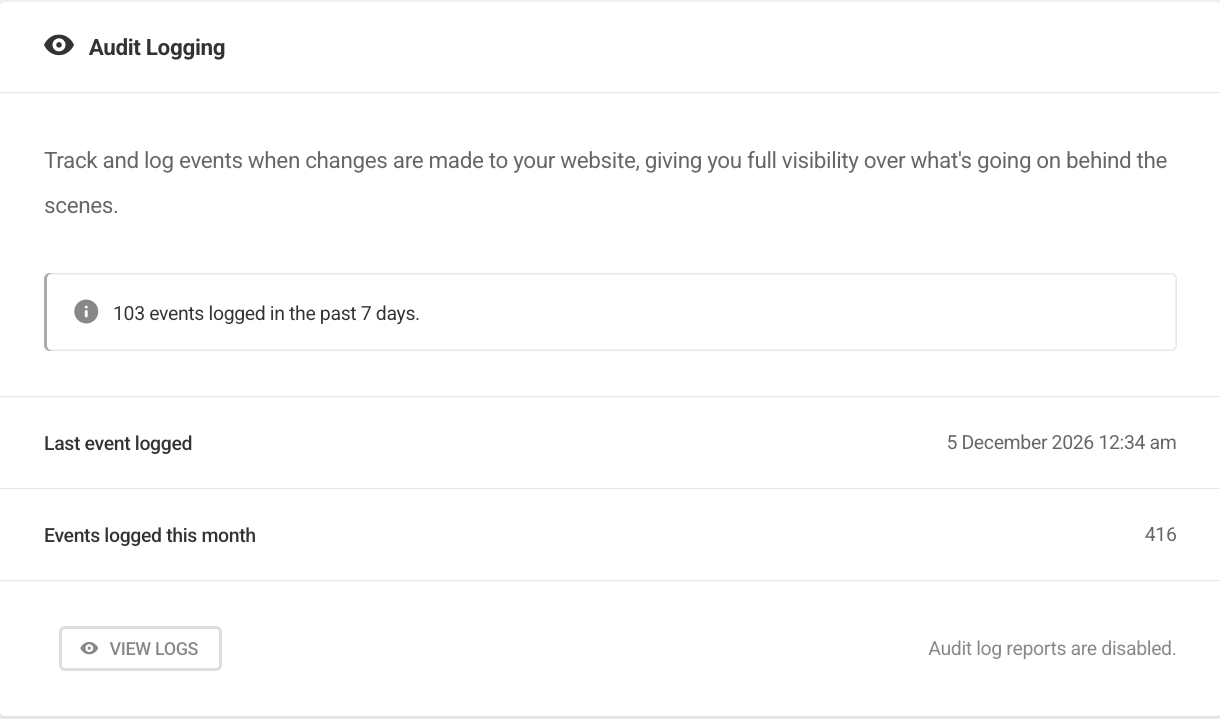Click the eye icon inside View Logs button
This screenshot has height=719, width=1220.
point(89,648)
